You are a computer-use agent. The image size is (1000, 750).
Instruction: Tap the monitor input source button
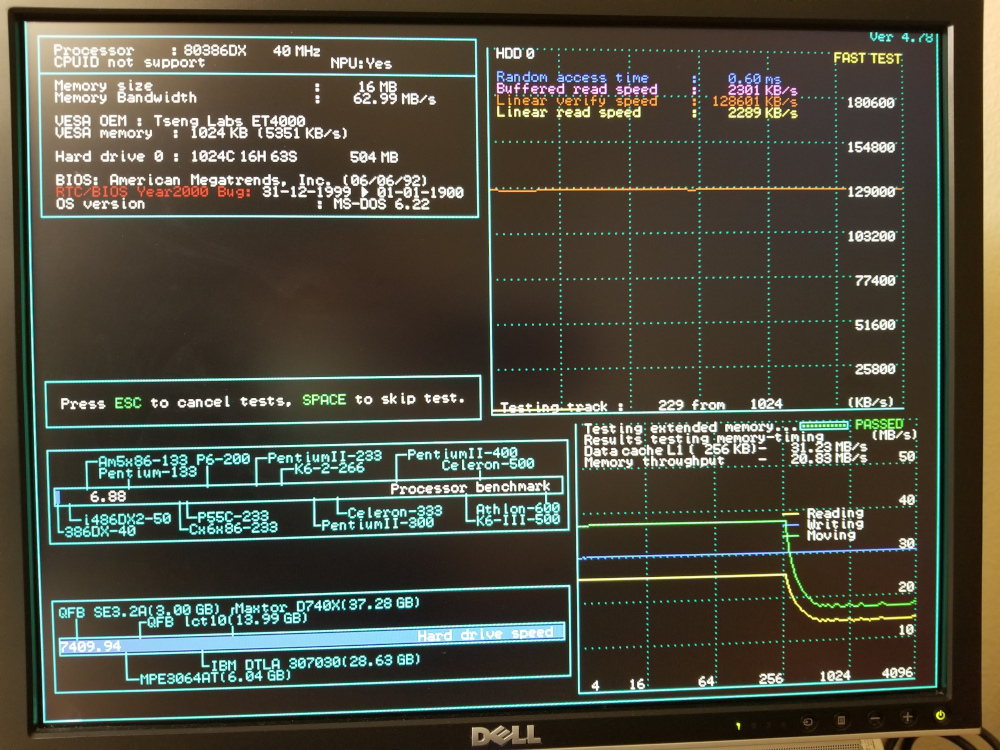(807, 722)
